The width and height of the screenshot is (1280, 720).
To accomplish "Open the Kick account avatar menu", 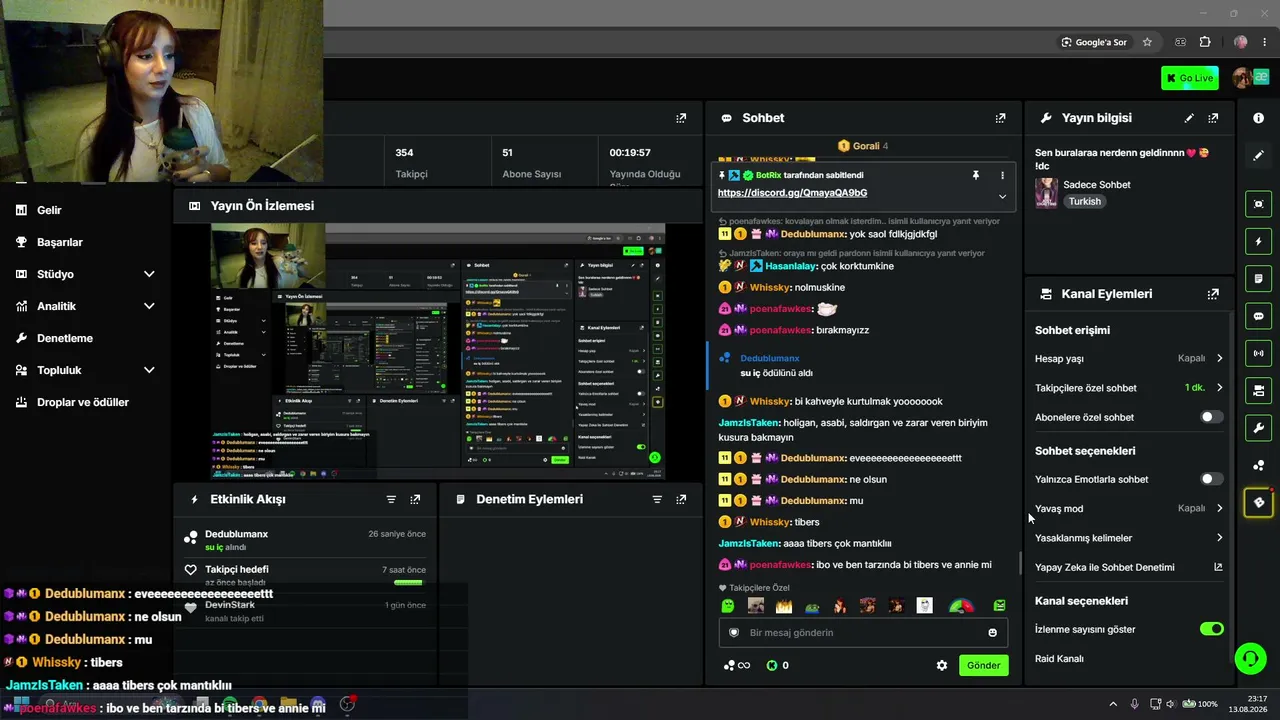I will pyautogui.click(x=1243, y=78).
